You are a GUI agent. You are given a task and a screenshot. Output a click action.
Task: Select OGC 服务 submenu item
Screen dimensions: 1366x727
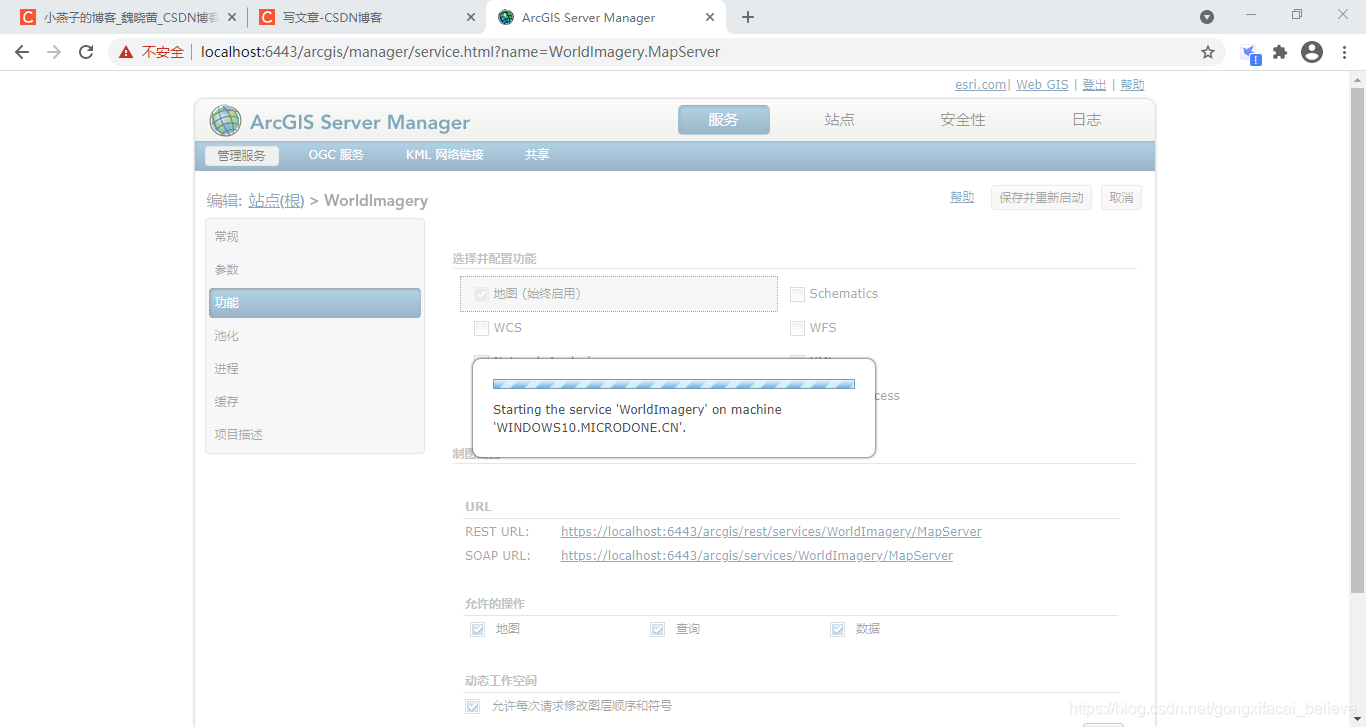pyautogui.click(x=336, y=155)
